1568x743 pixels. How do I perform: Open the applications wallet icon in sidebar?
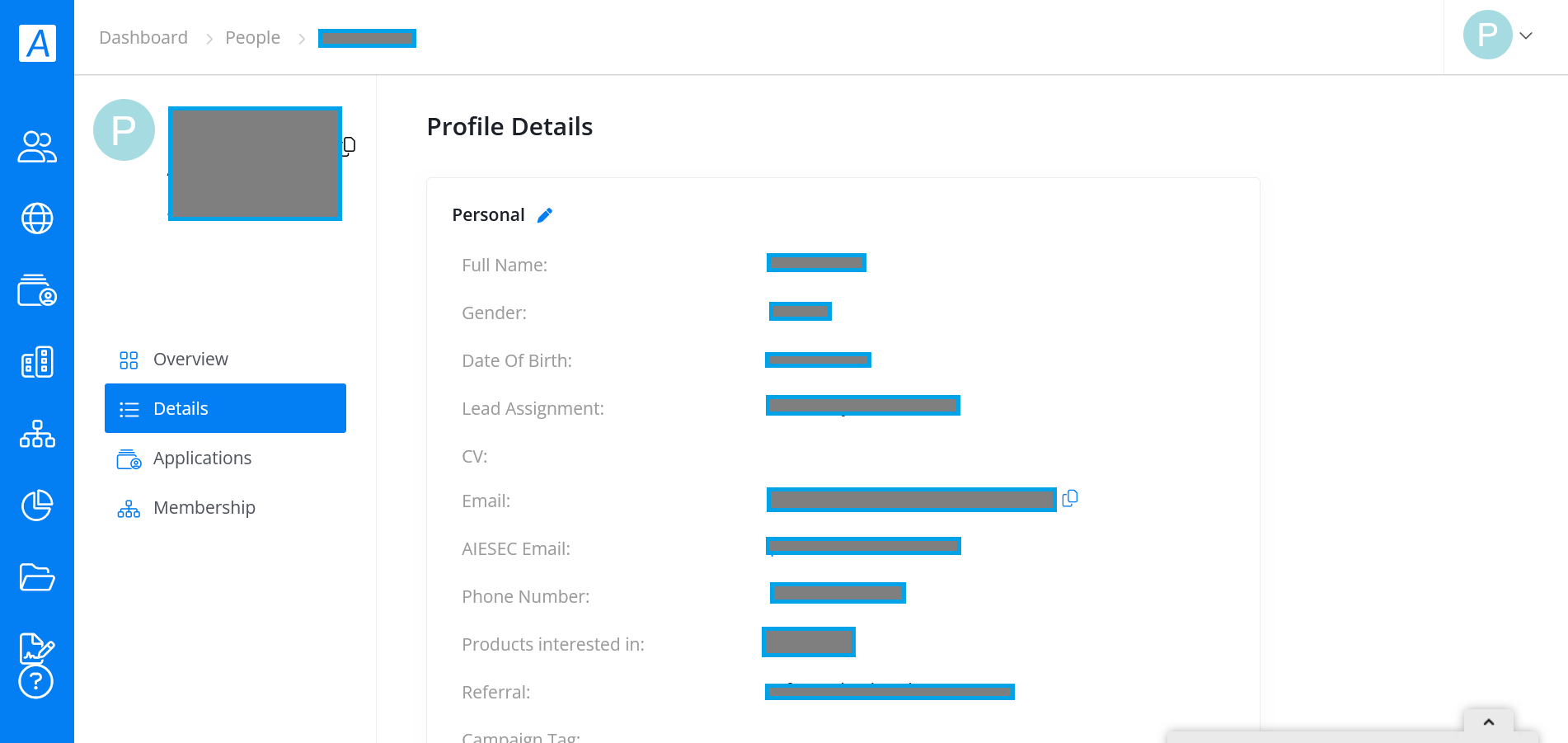37,290
